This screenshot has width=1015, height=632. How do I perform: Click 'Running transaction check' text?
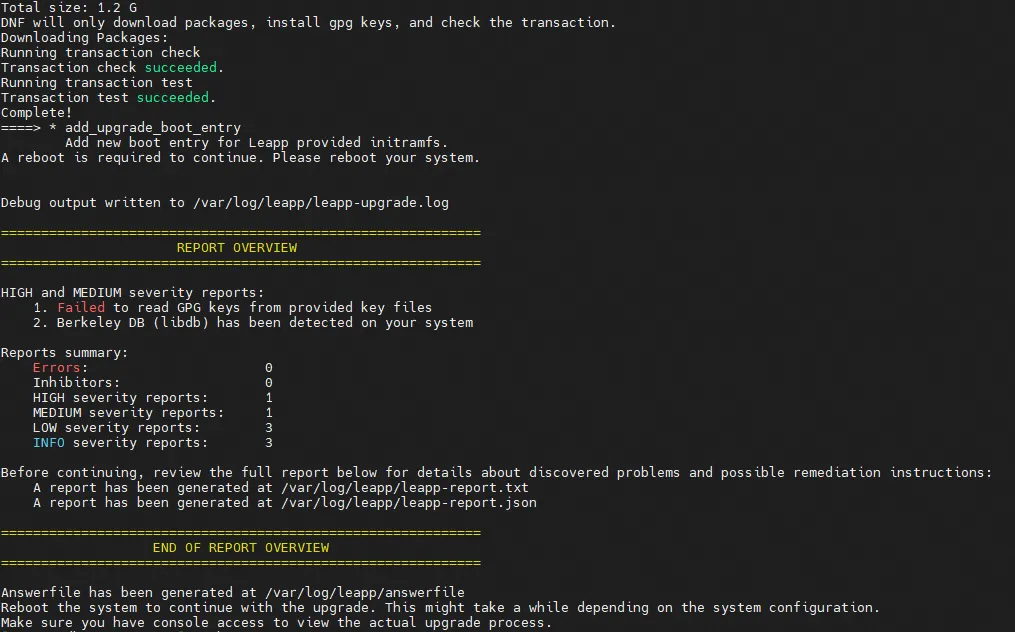100,52
